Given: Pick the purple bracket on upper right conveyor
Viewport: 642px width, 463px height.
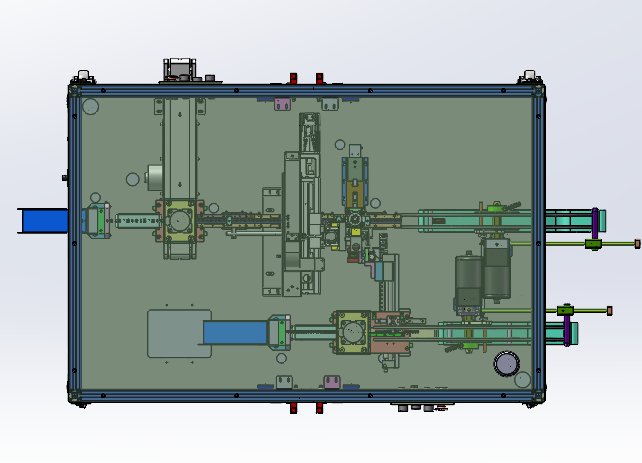Looking at the screenshot, I should coord(595,224).
